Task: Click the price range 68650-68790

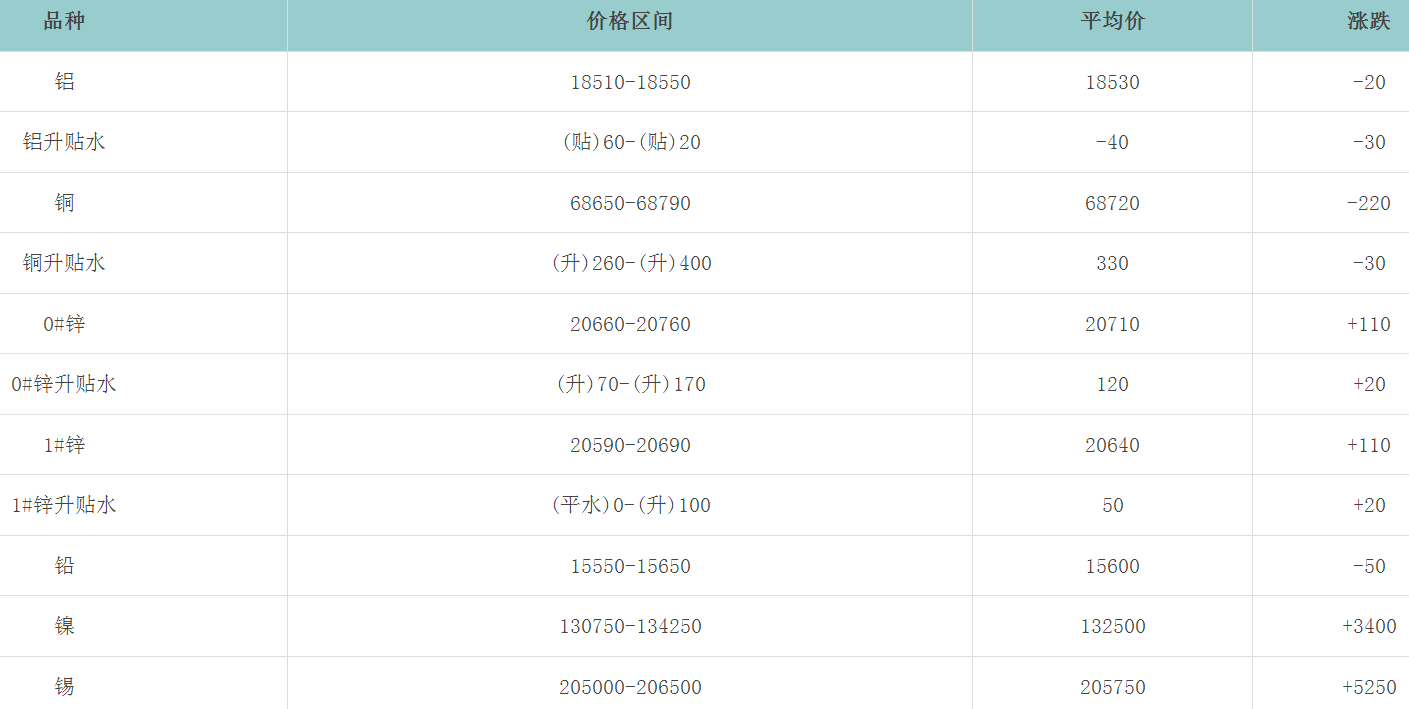Action: 630,203
